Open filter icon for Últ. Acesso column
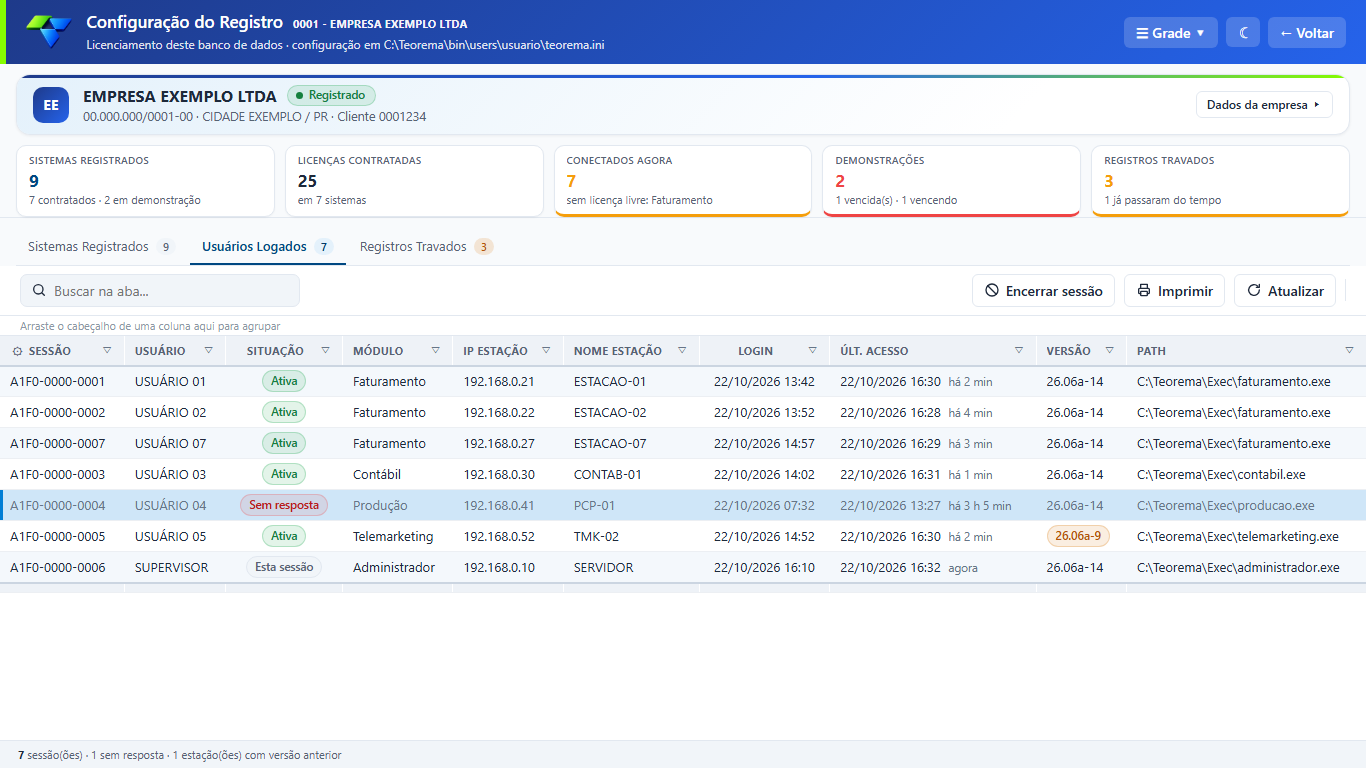This screenshot has height=768, width=1366. (x=1019, y=350)
